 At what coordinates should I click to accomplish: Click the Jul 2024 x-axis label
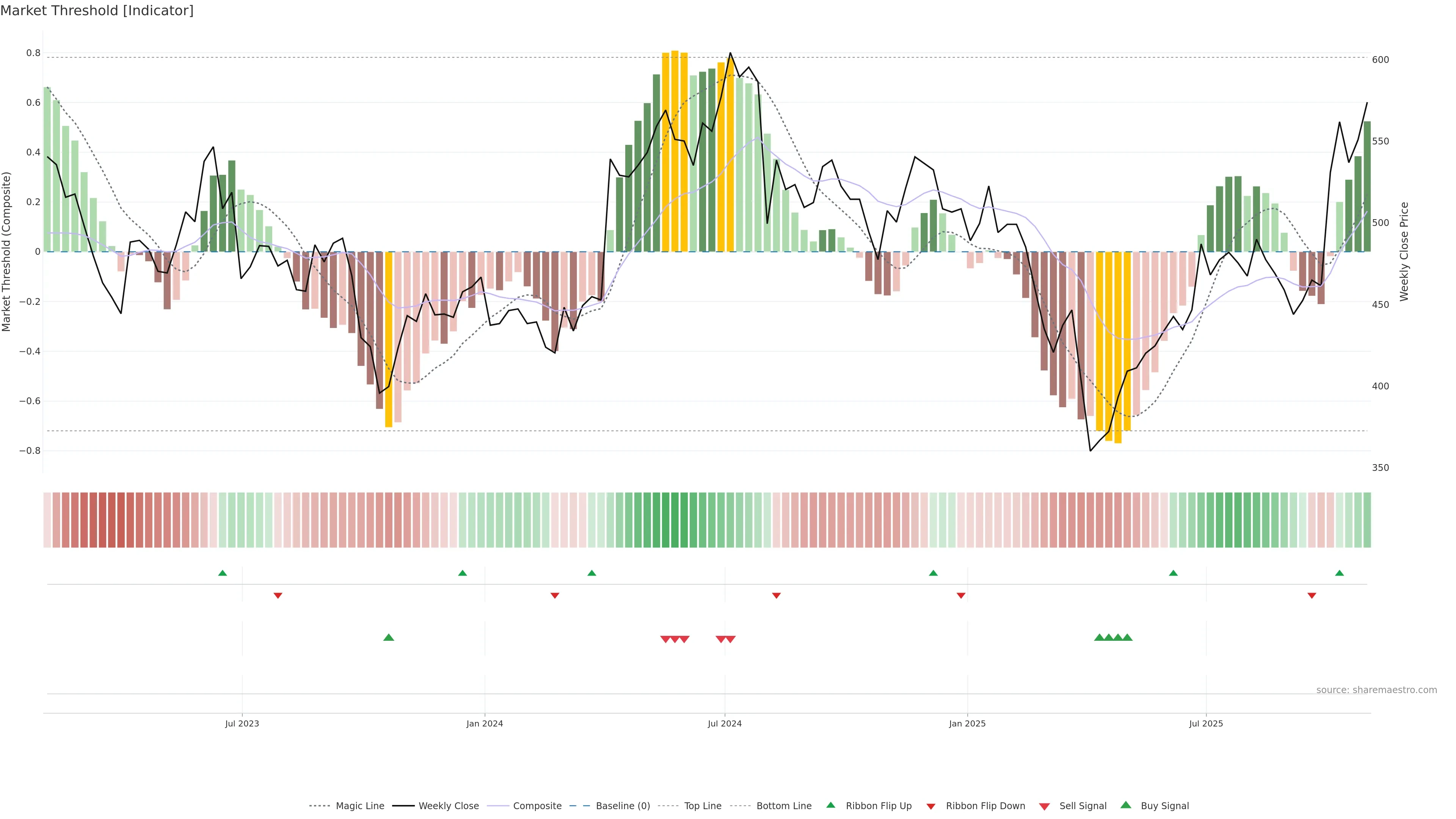[x=725, y=723]
